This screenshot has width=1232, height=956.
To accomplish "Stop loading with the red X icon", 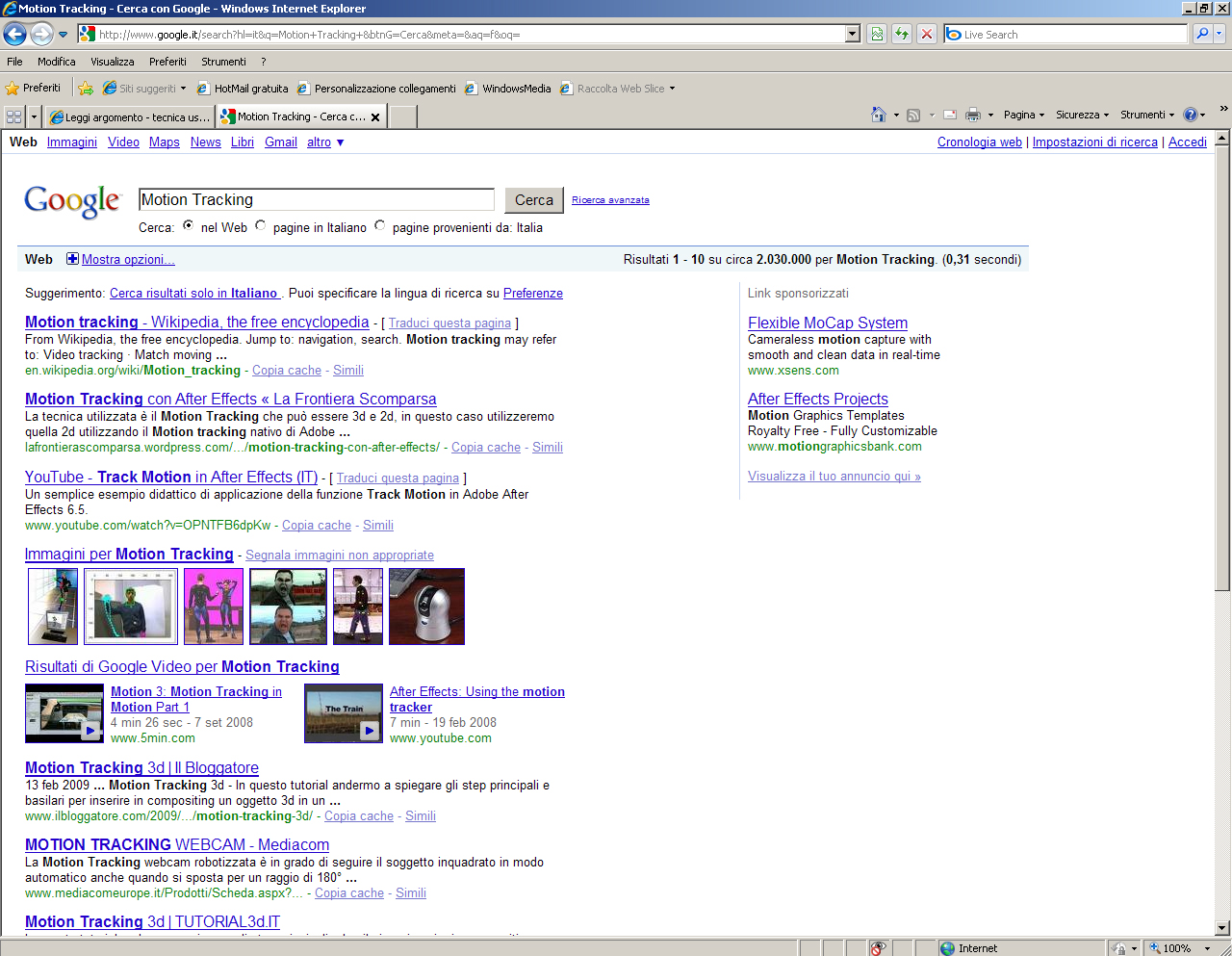I will [926, 35].
